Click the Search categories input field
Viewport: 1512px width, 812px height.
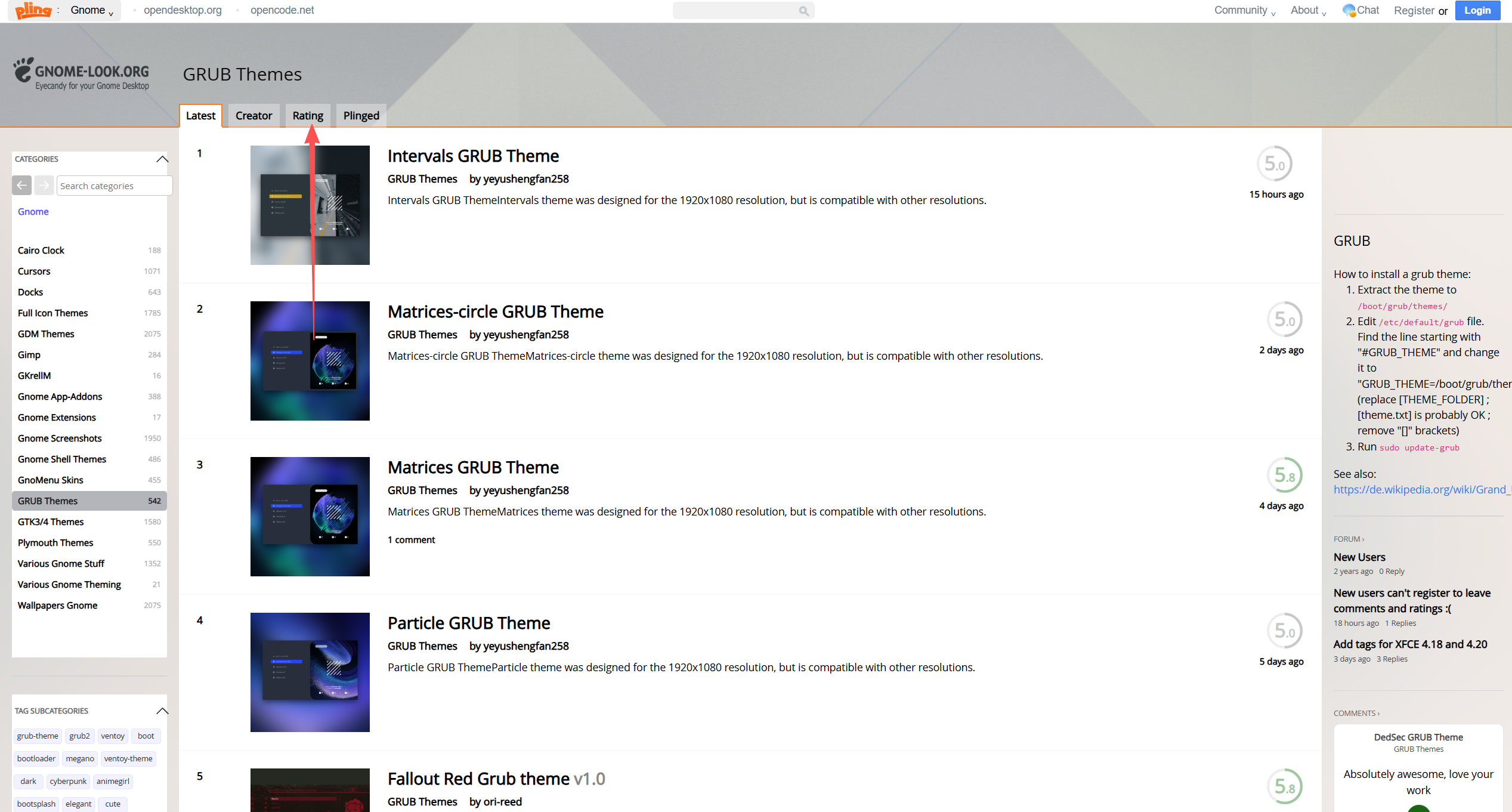[115, 186]
